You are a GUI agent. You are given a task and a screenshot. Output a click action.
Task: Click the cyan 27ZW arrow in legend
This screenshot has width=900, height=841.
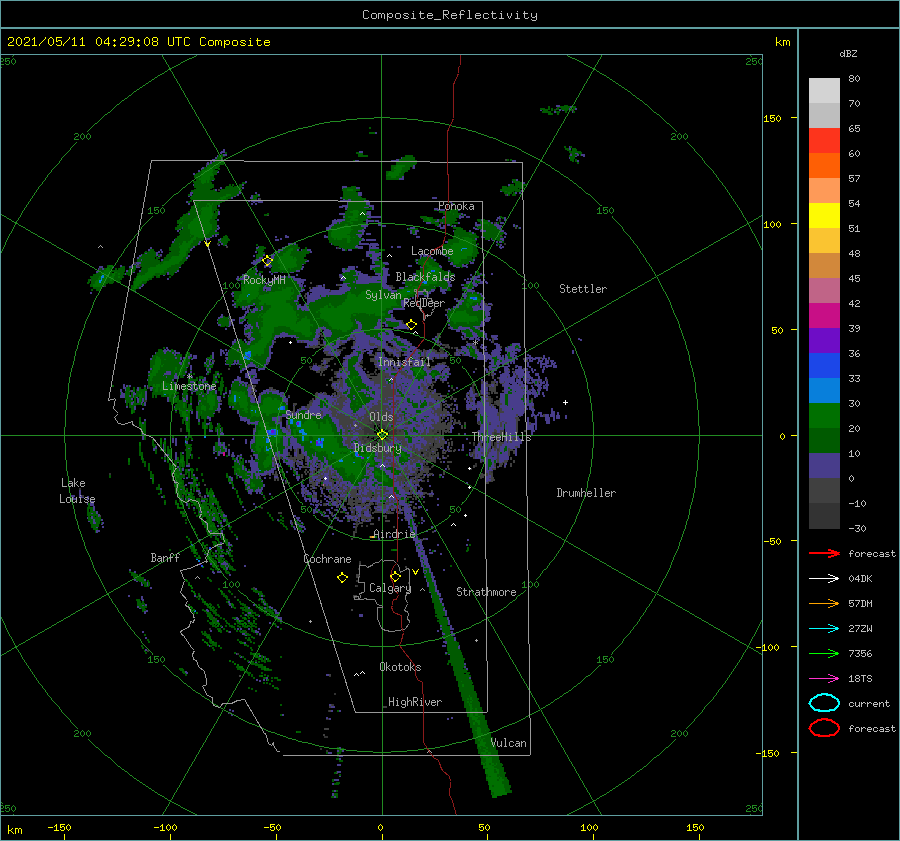point(824,629)
